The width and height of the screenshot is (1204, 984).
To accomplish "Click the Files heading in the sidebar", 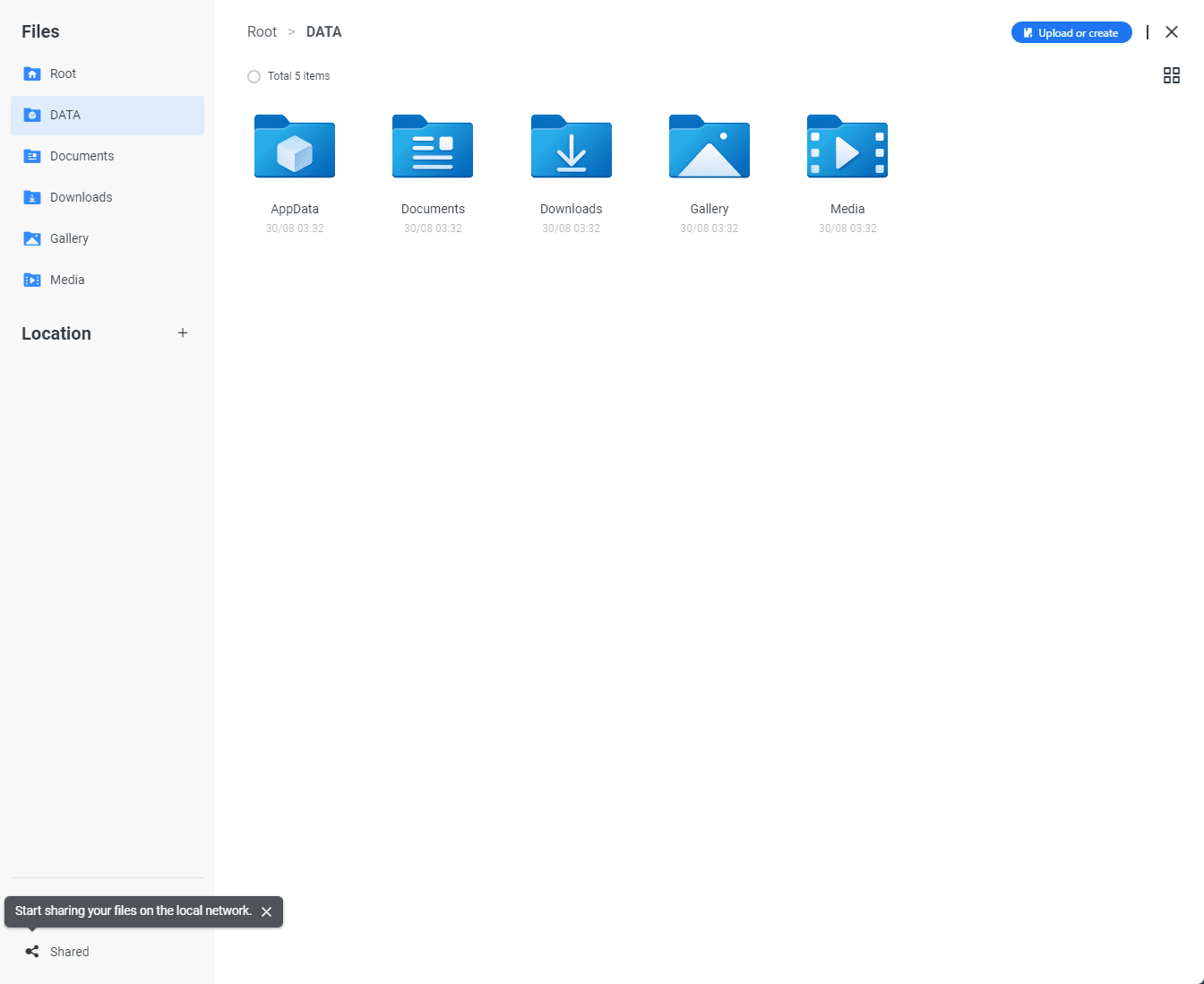I will pos(40,31).
